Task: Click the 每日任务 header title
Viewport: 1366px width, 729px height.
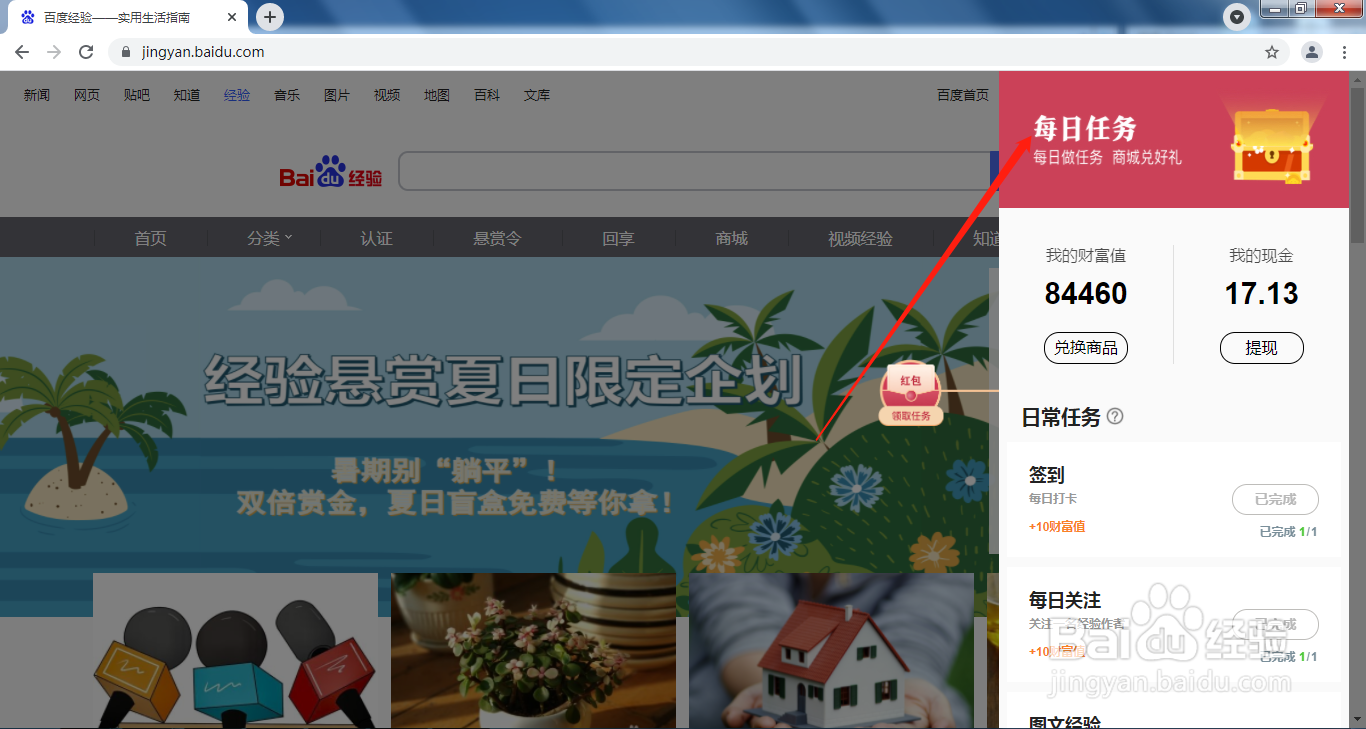Action: point(1085,128)
